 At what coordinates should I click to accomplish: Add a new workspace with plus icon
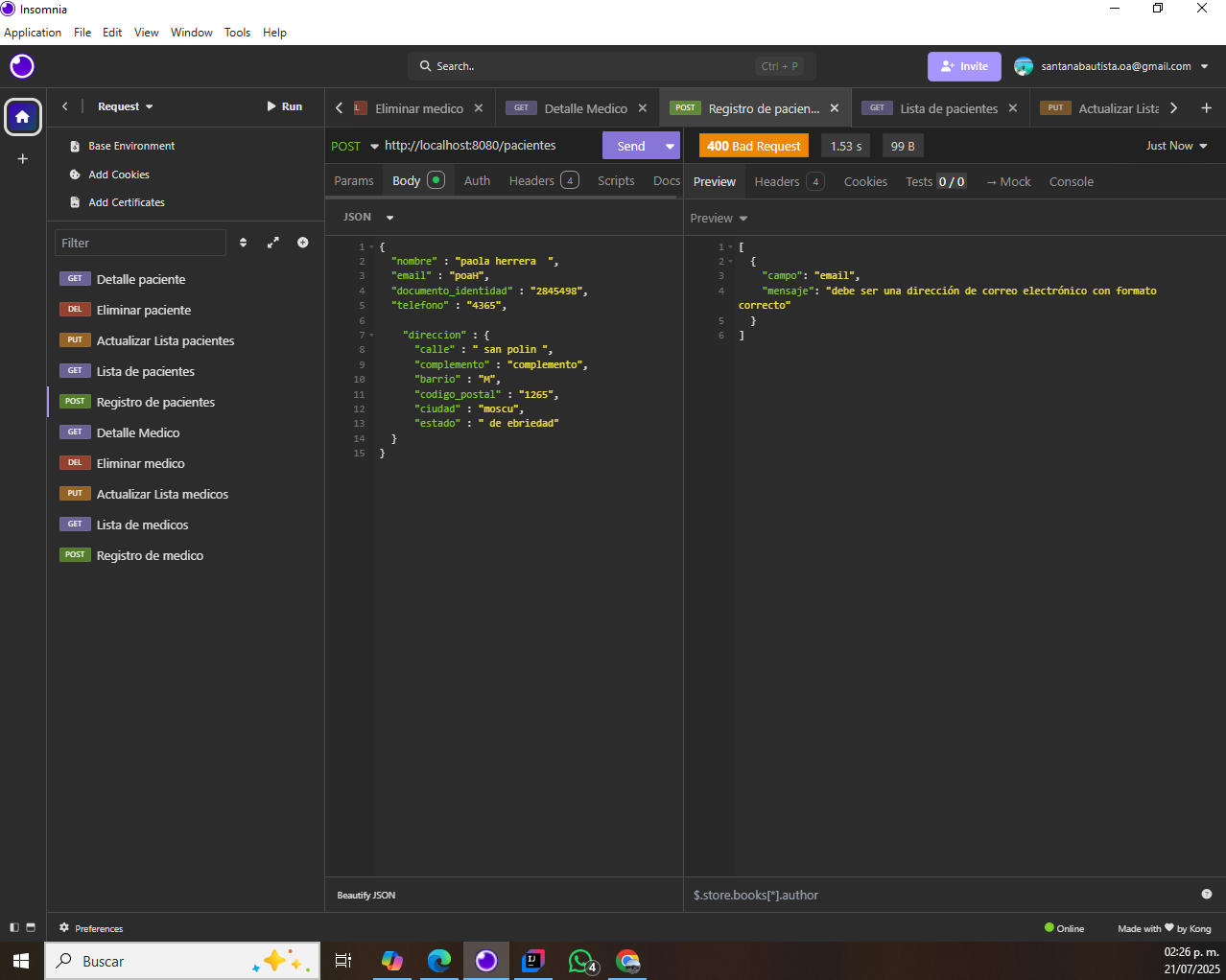(22, 159)
